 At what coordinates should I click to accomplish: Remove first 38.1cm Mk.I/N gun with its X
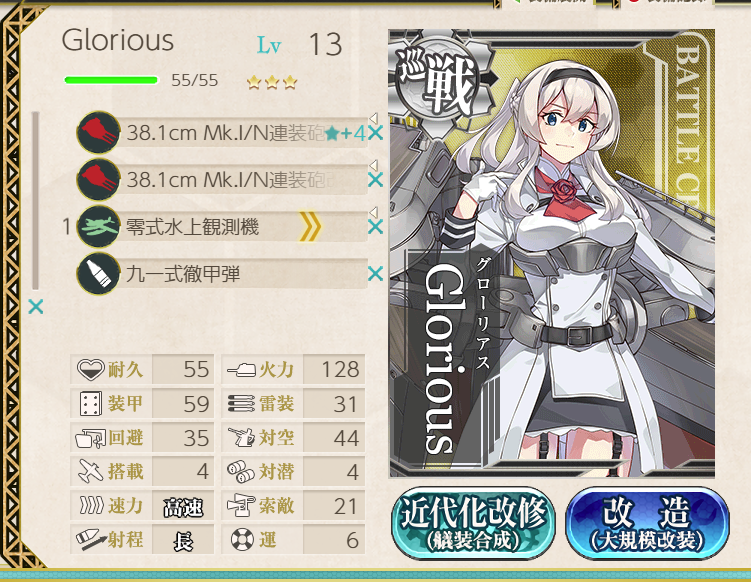coord(376,133)
